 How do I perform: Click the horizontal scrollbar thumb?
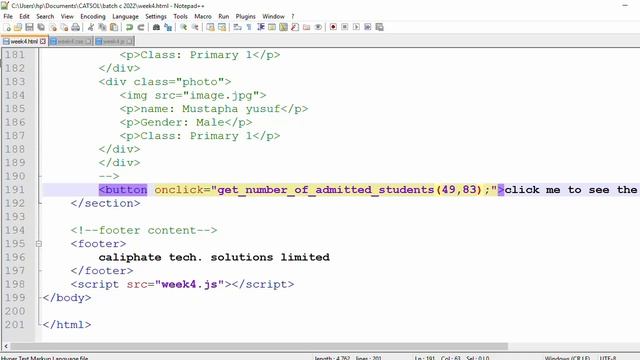pyautogui.click(x=260, y=346)
